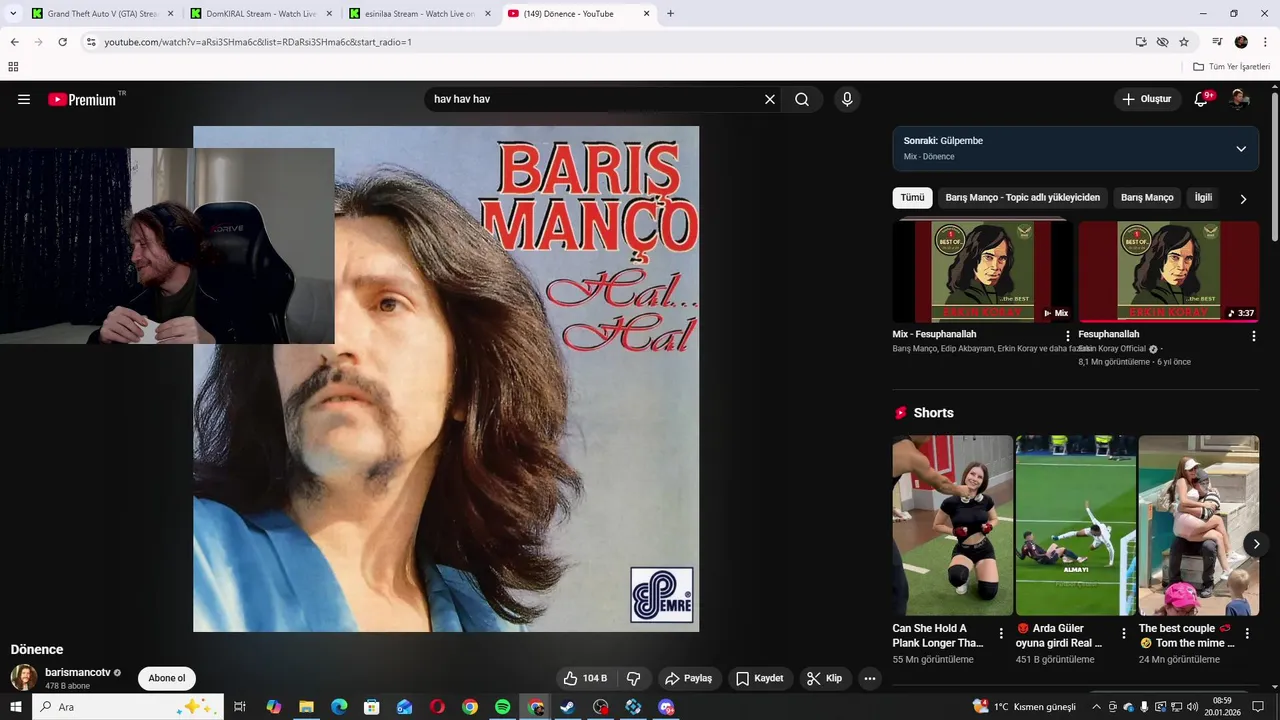The height and width of the screenshot is (720, 1280).
Task: Open Chrome three-dot menu
Action: (x=1264, y=42)
